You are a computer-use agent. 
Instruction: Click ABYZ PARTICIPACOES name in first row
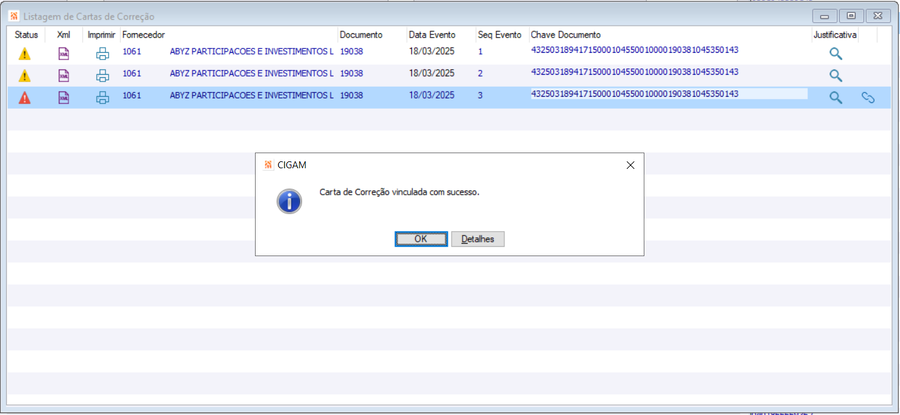[251, 52]
